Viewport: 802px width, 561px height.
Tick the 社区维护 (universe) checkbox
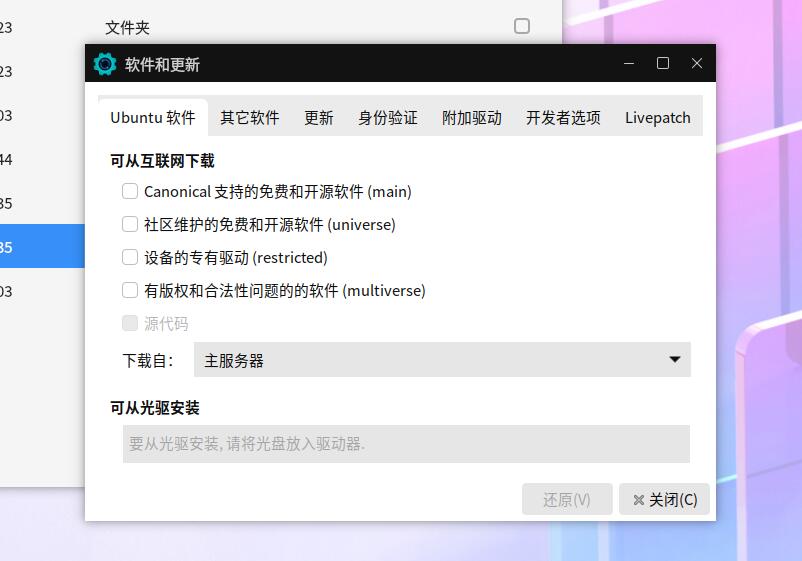(x=130, y=224)
